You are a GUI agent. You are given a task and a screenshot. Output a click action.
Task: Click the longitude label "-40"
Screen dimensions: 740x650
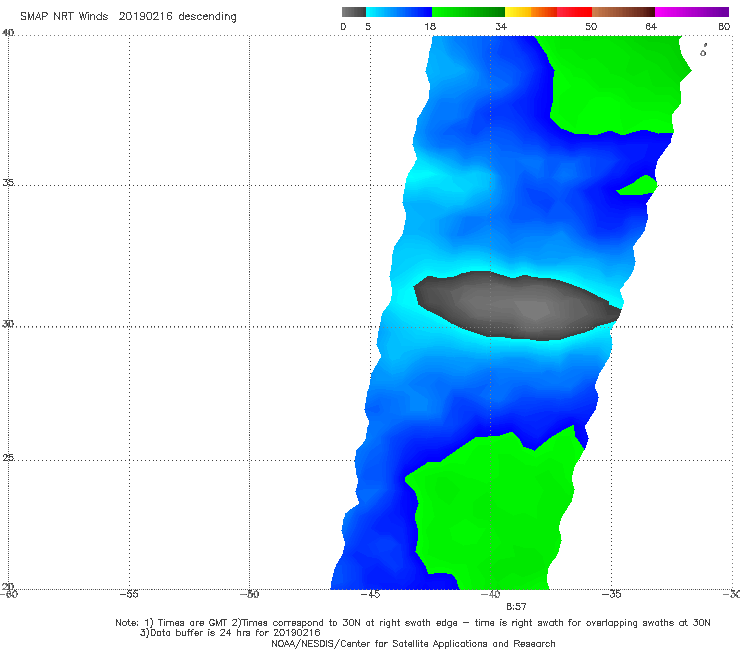point(490,594)
